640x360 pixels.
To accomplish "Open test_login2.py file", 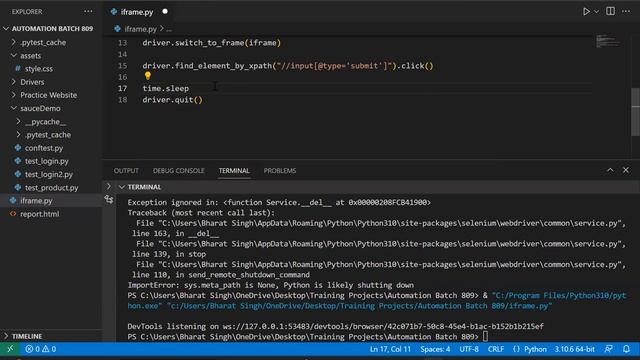I will (49, 174).
